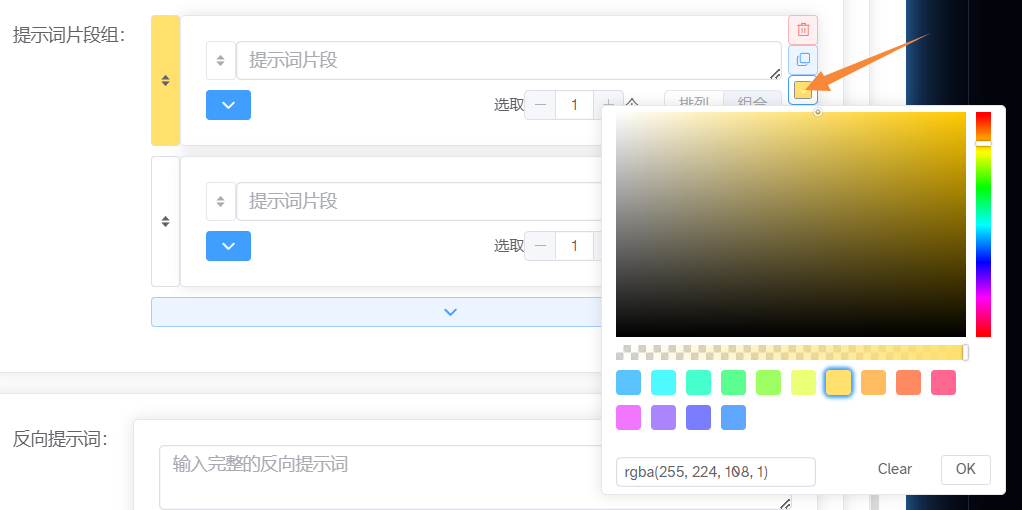Expand the first group's blue chevron dropdown
Screen dimensions: 1022x510
pyautogui.click(x=228, y=105)
